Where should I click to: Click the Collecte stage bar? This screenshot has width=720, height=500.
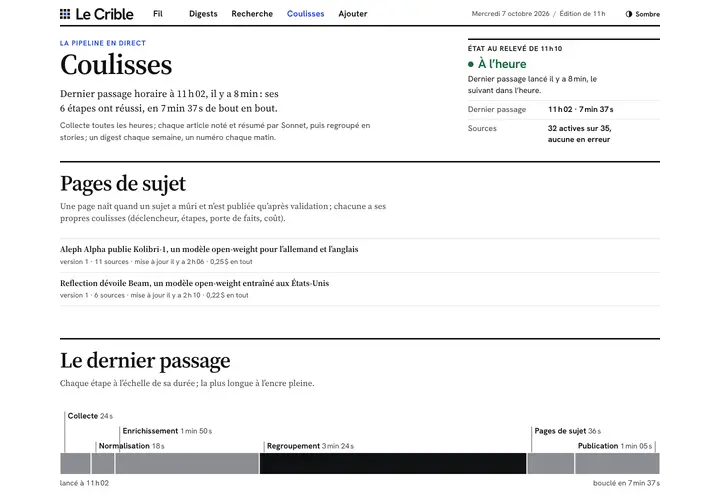(75, 463)
